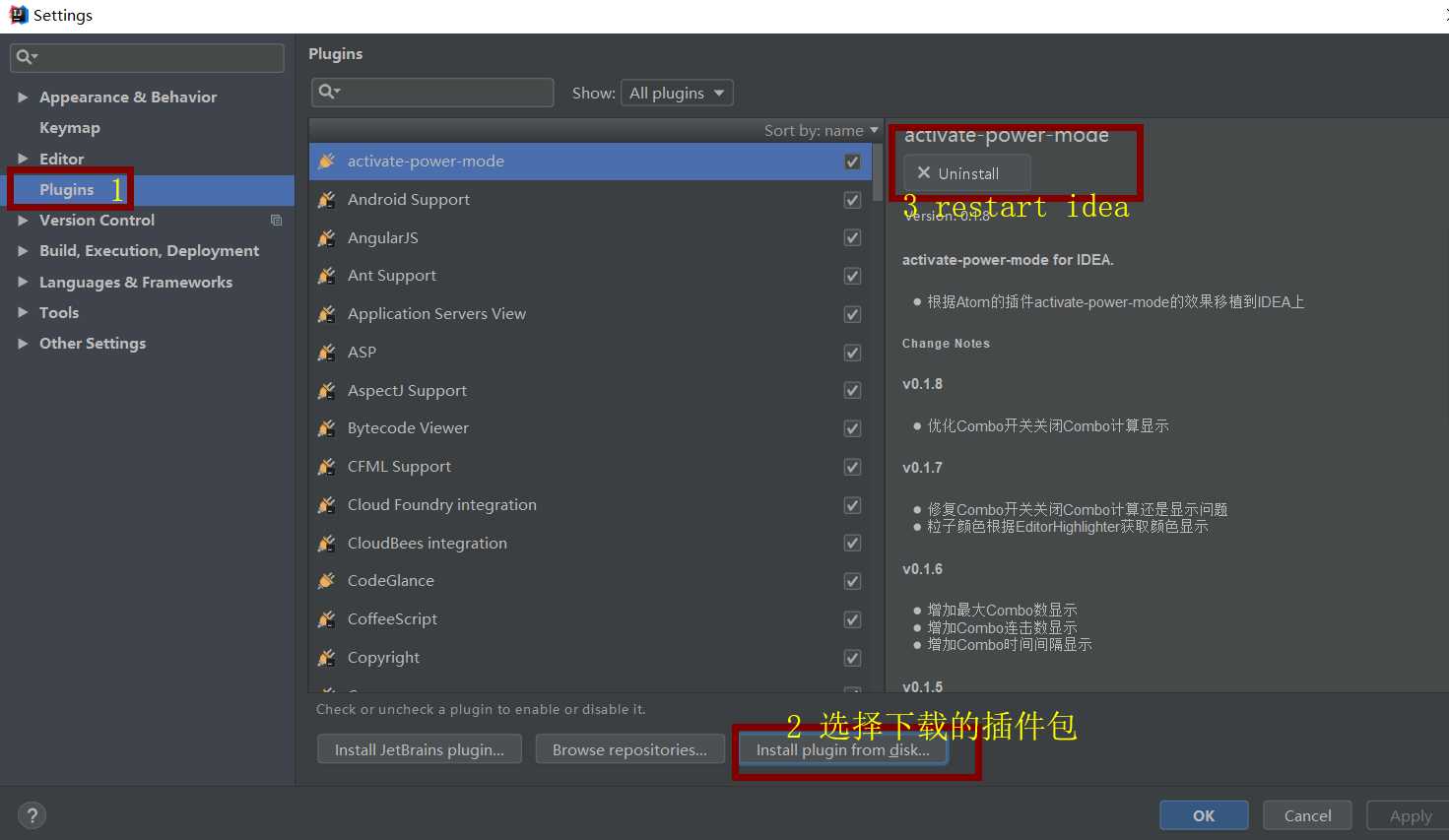1449x840 pixels.
Task: Disable the ASP plugin checkbox
Action: [852, 353]
